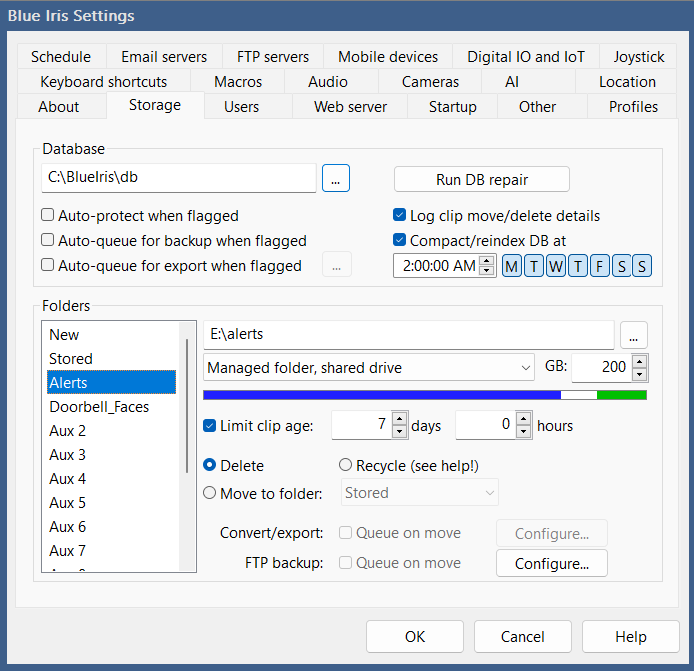Screen dimensions: 694x671
Task: Uncheck Log clip move/delete details
Action: (x=400, y=215)
